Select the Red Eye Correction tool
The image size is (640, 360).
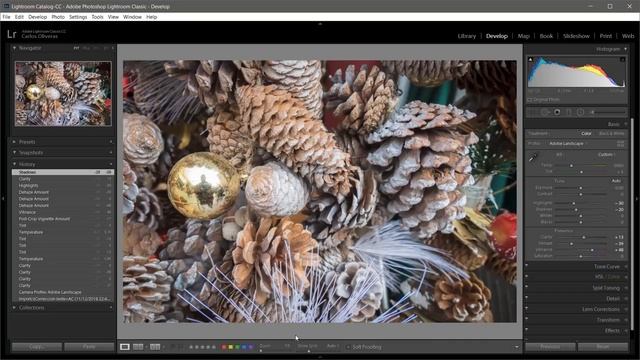[x=557, y=112]
